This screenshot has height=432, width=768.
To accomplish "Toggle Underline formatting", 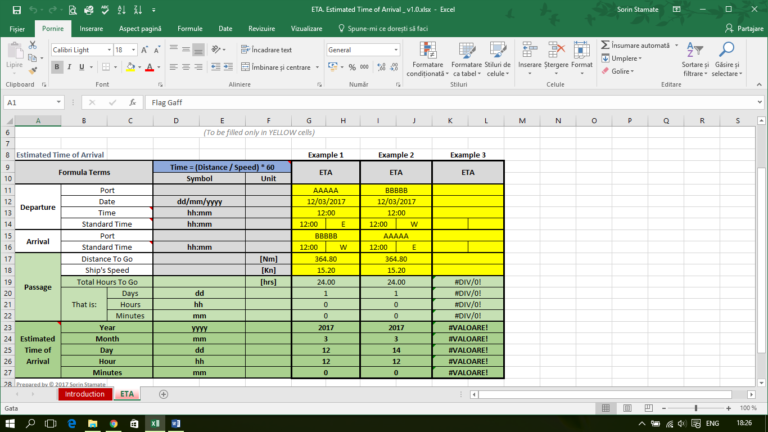I will [83, 67].
